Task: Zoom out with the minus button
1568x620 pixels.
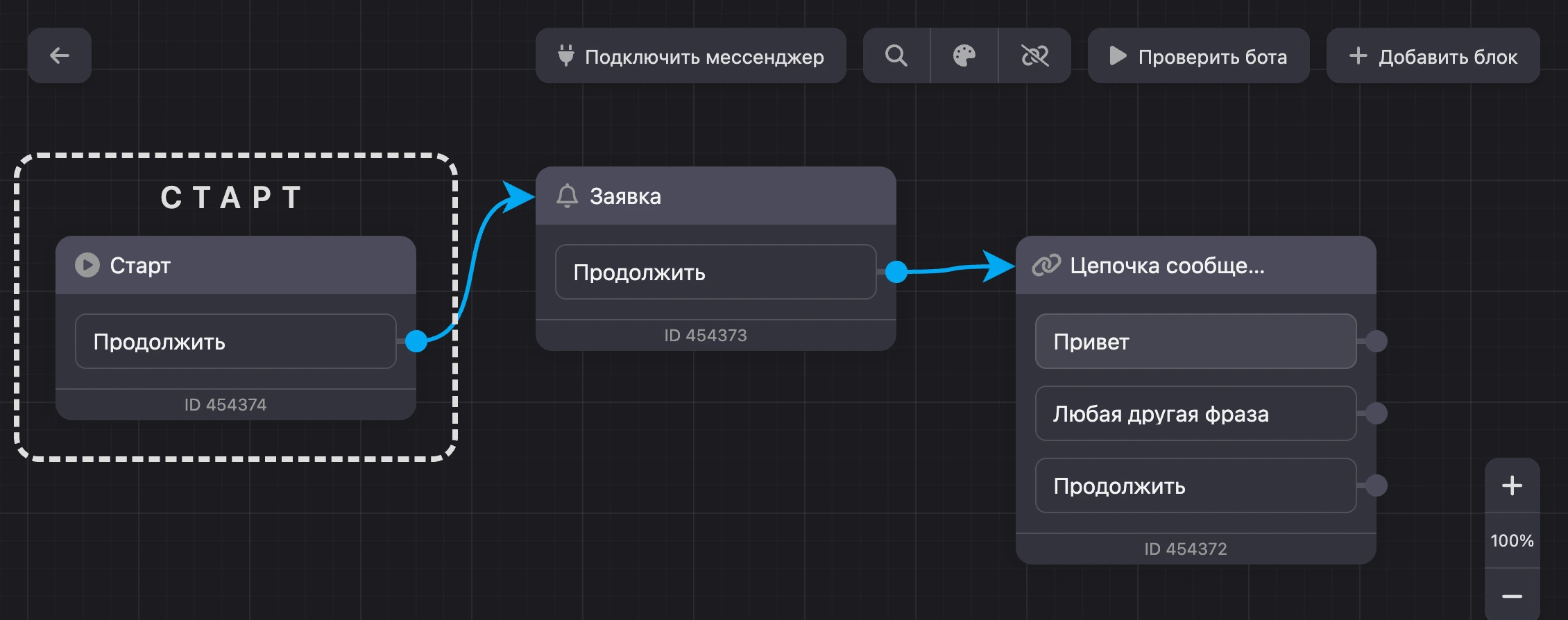Action: (x=1512, y=595)
